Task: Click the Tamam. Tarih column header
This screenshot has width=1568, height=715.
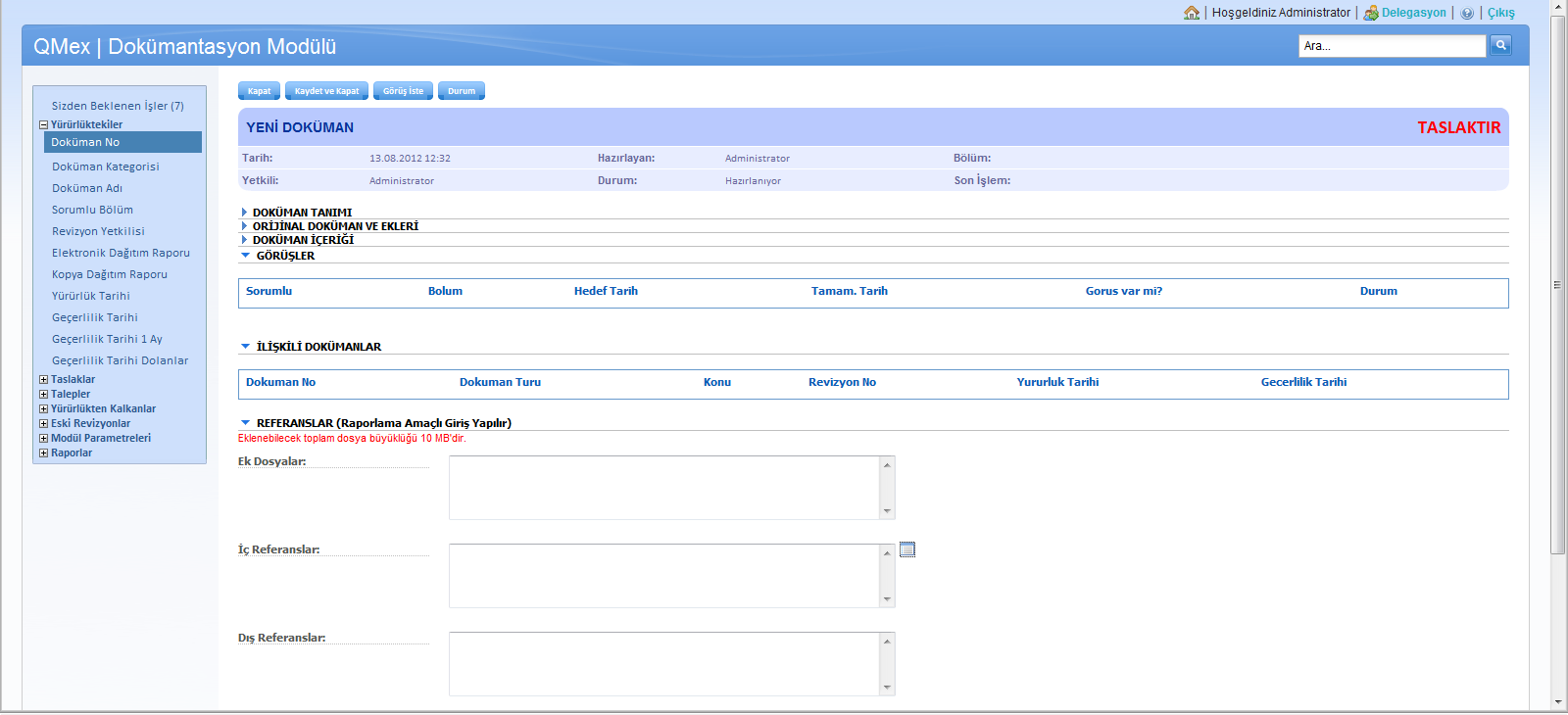Action: [x=850, y=291]
